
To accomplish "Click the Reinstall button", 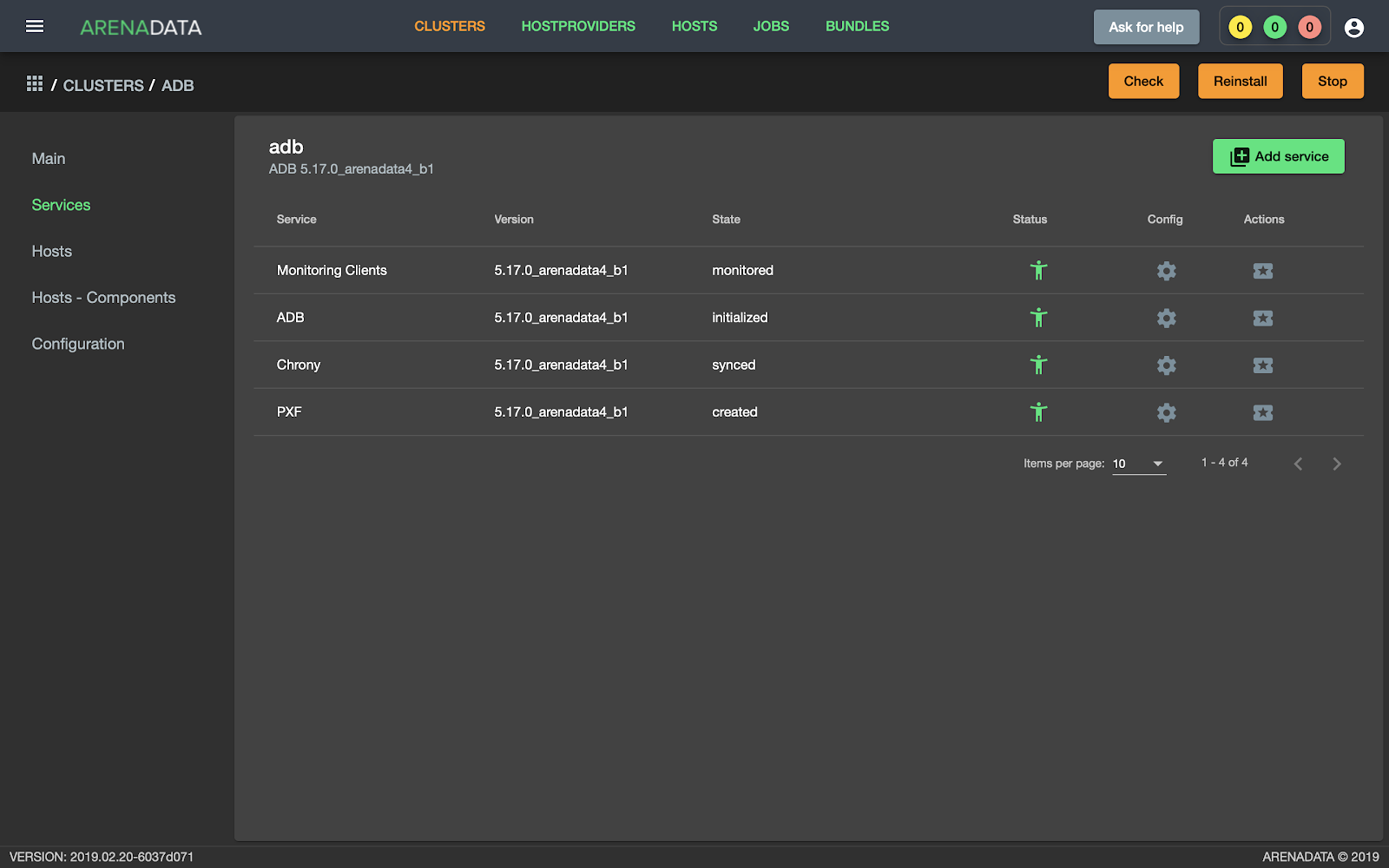I will click(1240, 82).
